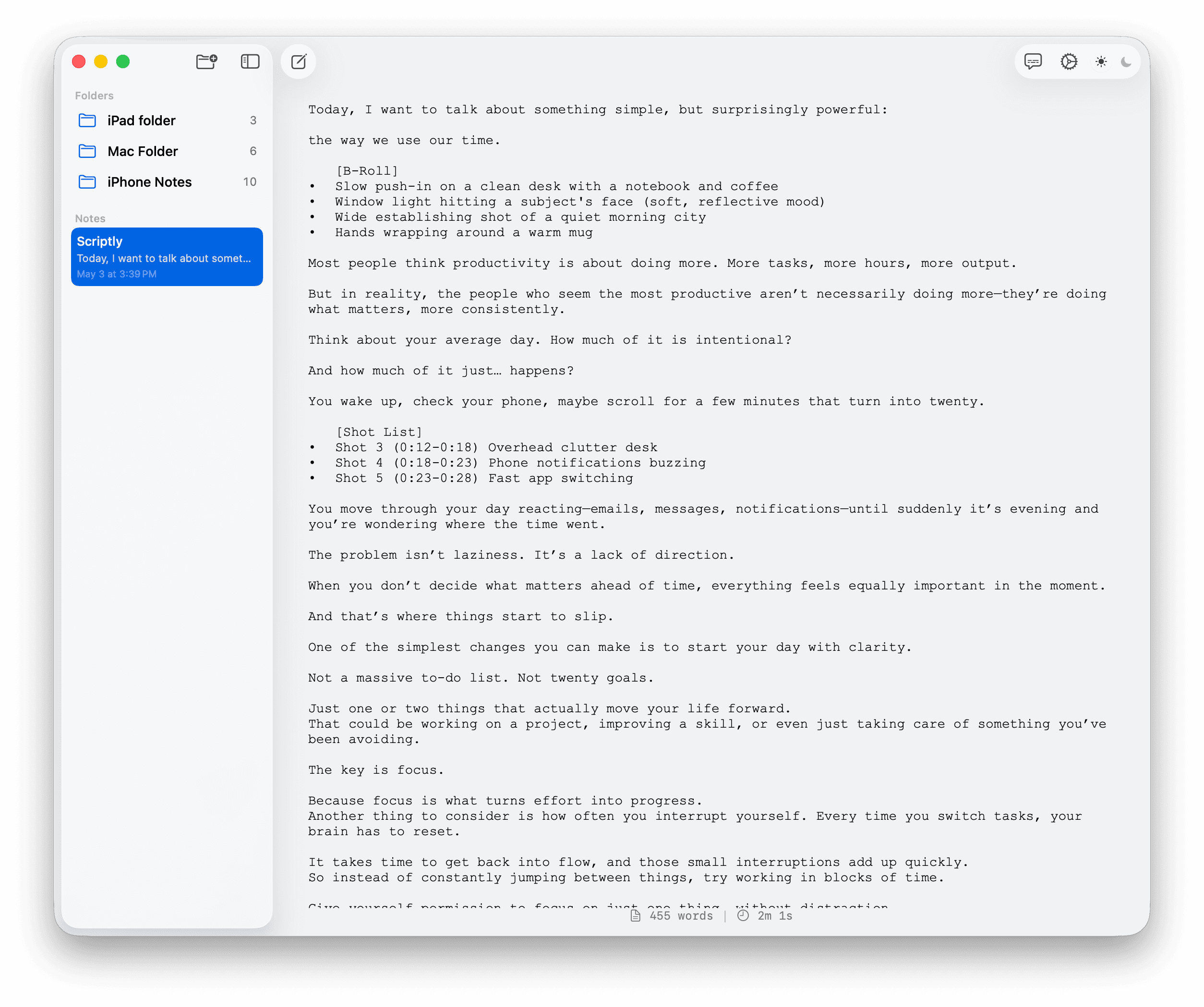Click the '455 words' count in status bar
The height and width of the screenshot is (1007, 1204).
point(681,916)
